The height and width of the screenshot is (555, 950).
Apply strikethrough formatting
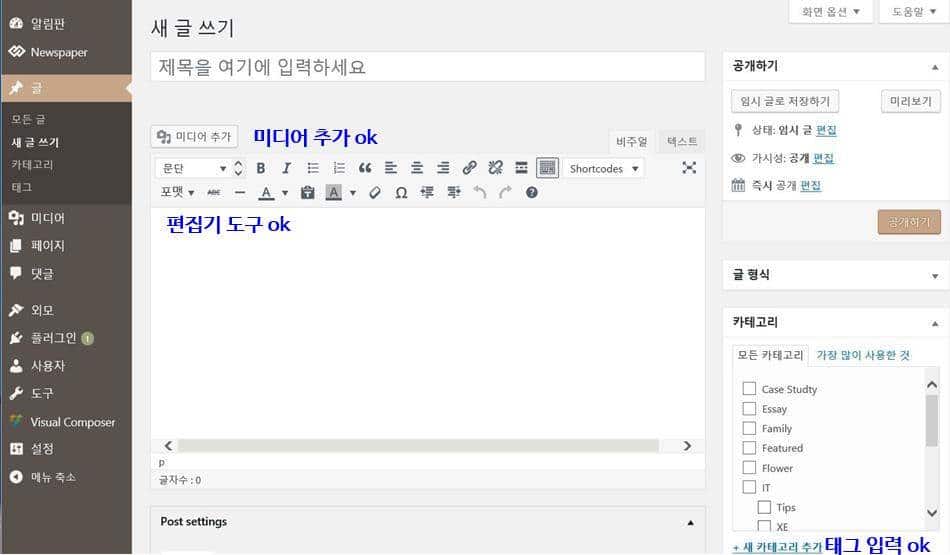tap(214, 193)
